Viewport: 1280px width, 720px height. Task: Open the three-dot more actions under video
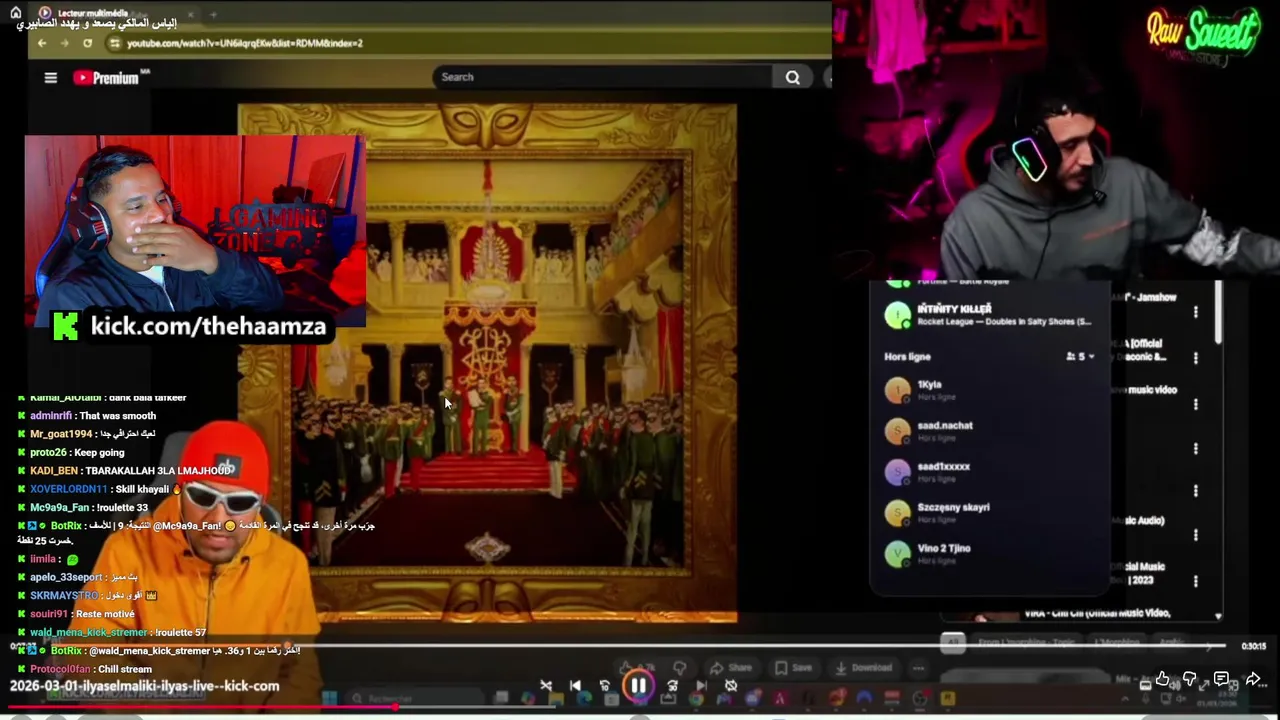(x=918, y=667)
